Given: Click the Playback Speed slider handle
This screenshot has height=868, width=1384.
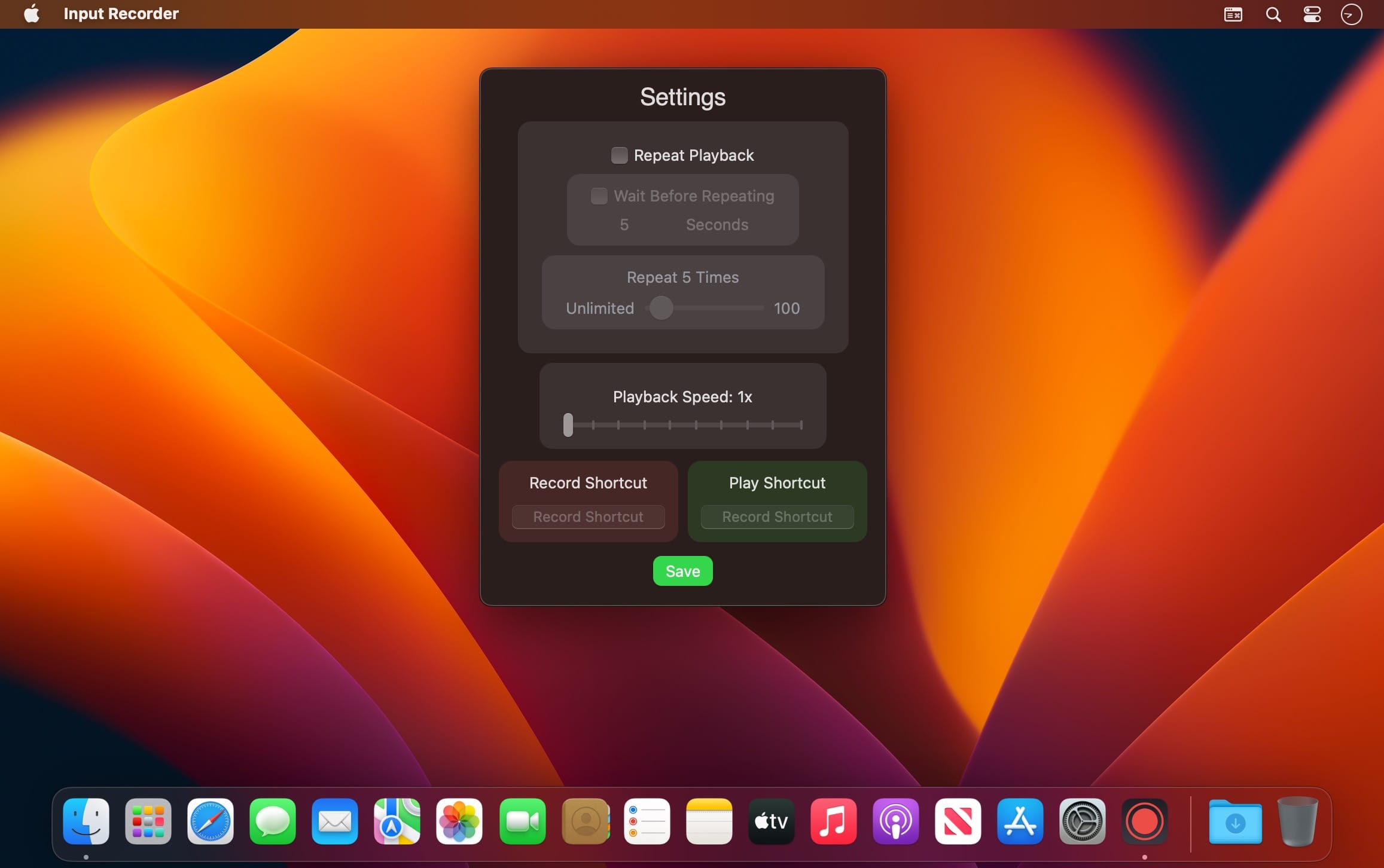Looking at the screenshot, I should tap(568, 425).
